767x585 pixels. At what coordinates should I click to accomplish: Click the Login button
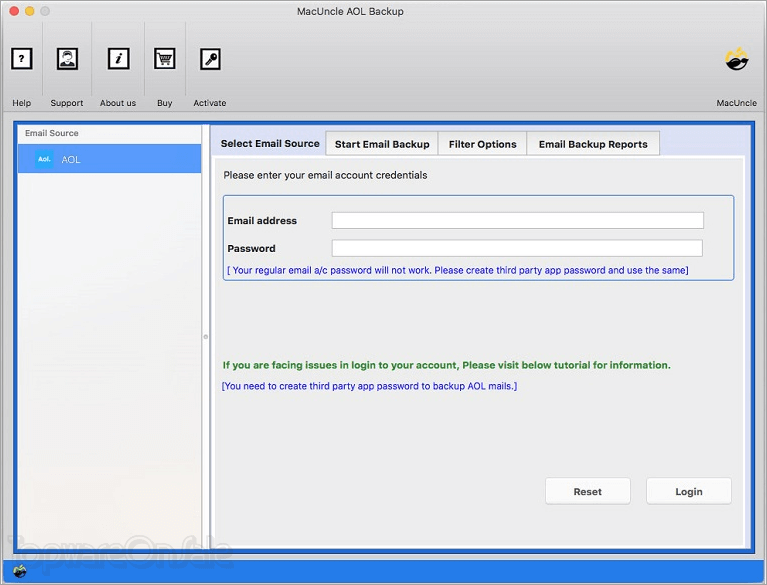click(x=689, y=492)
